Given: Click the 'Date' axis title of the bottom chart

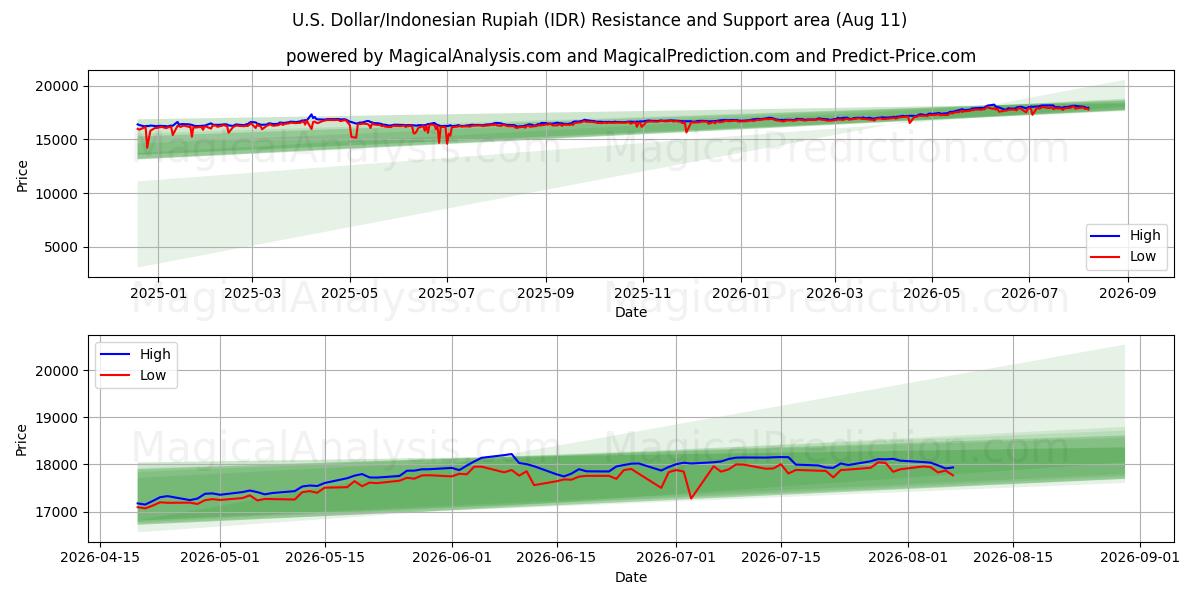Looking at the screenshot, I should tap(631, 578).
